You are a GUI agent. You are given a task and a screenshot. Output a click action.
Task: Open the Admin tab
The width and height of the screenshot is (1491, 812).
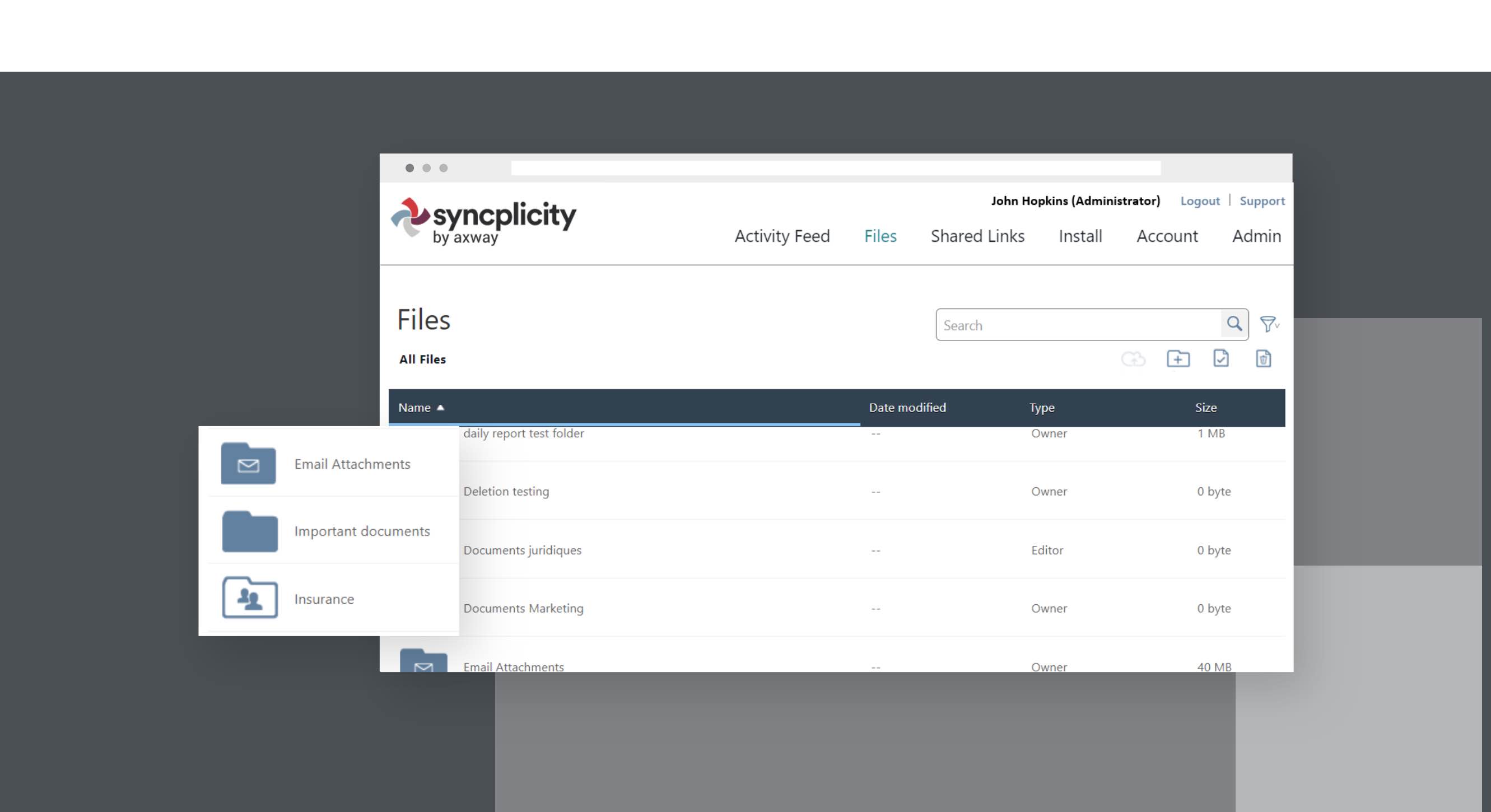(1256, 236)
